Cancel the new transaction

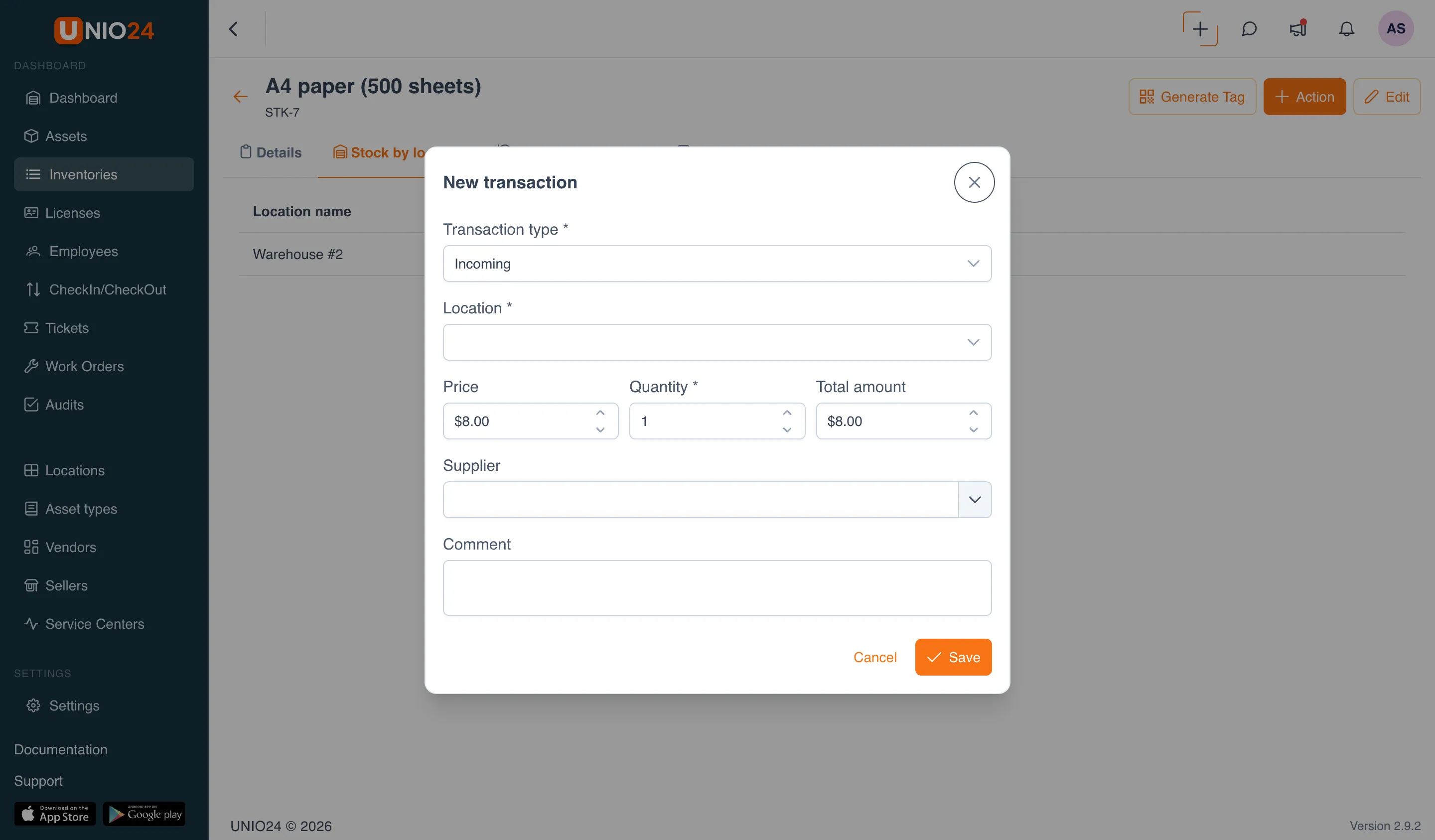[x=874, y=657]
